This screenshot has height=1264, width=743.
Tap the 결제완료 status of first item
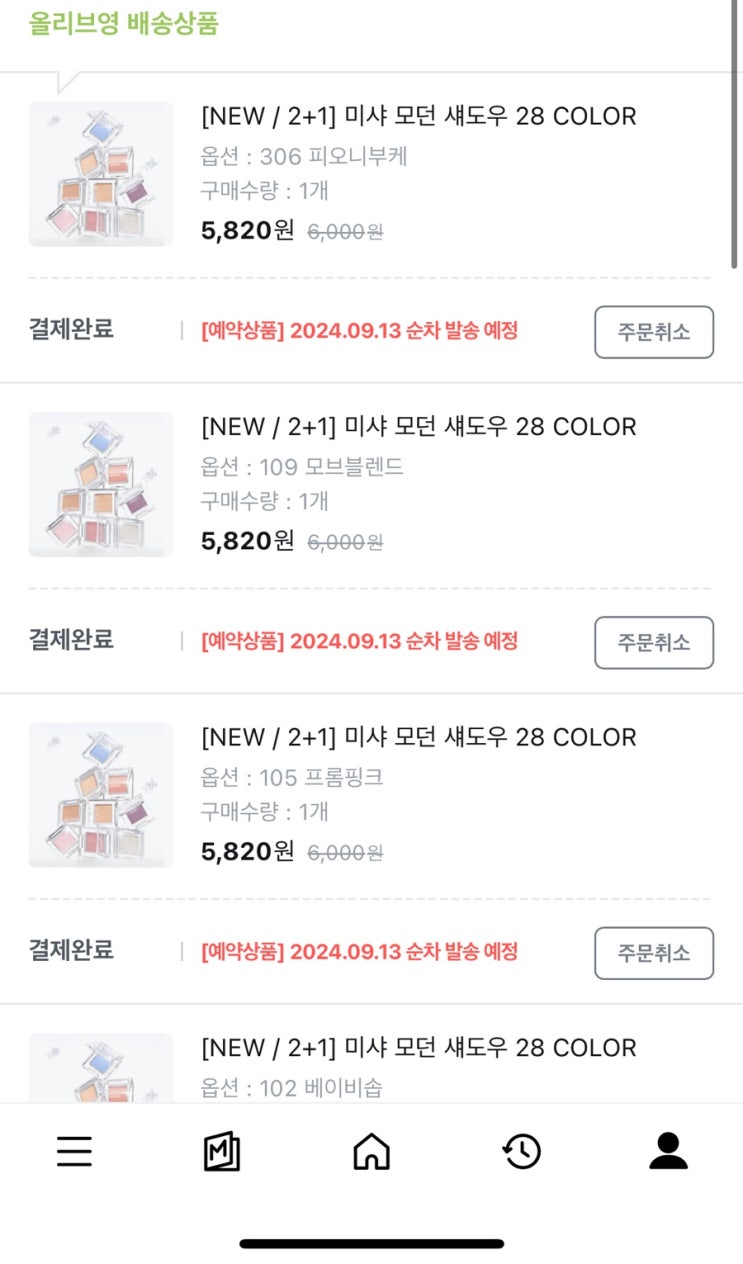[71, 329]
